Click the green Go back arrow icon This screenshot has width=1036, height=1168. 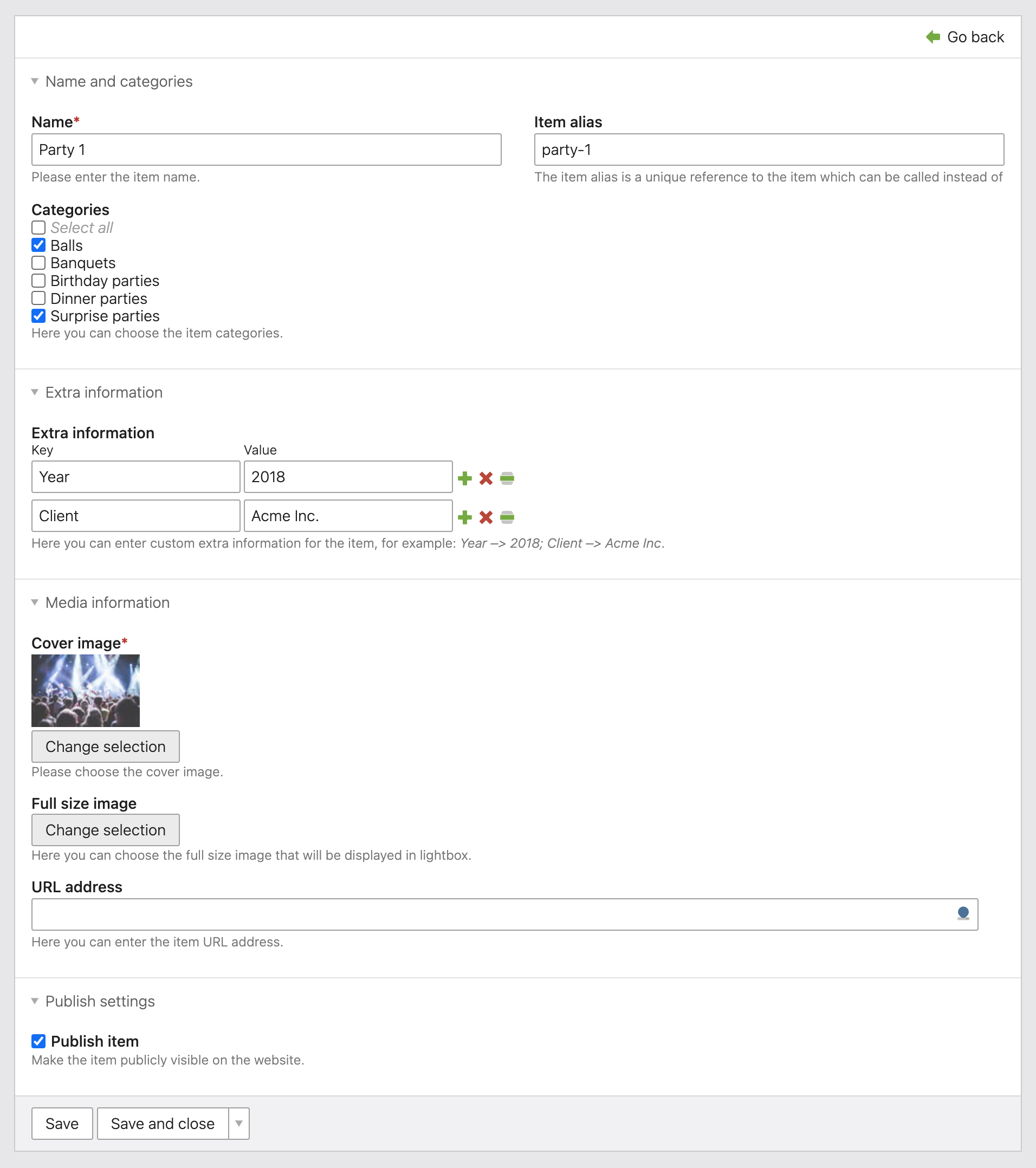[933, 37]
